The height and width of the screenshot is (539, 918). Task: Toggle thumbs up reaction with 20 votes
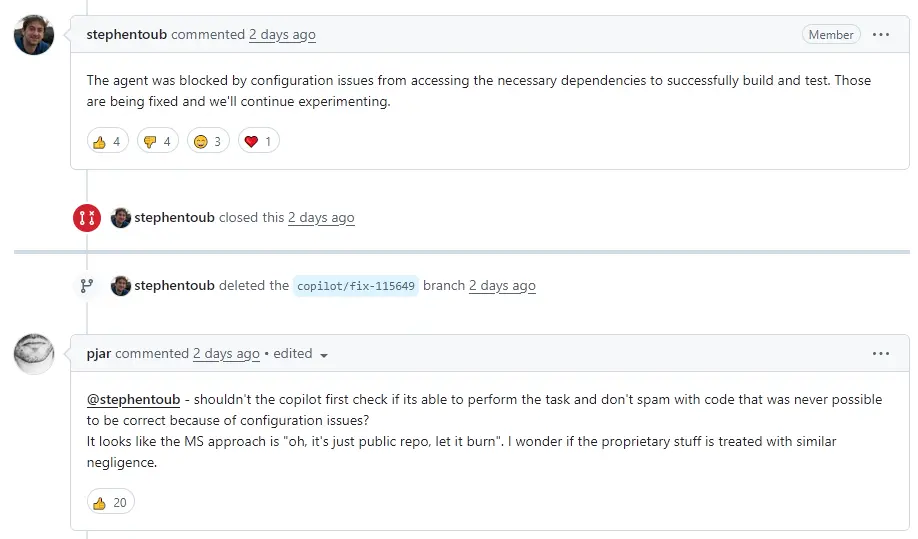pos(111,502)
